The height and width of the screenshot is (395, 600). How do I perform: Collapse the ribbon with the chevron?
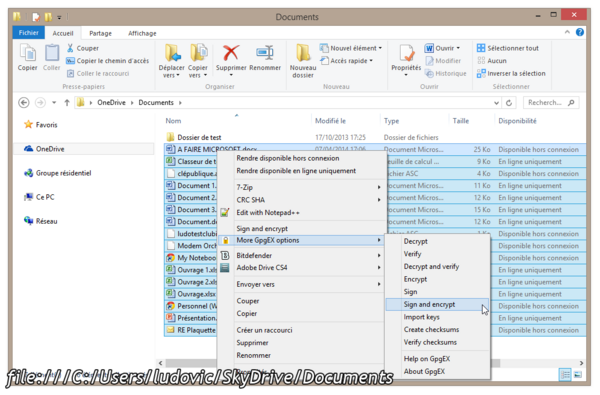567,32
